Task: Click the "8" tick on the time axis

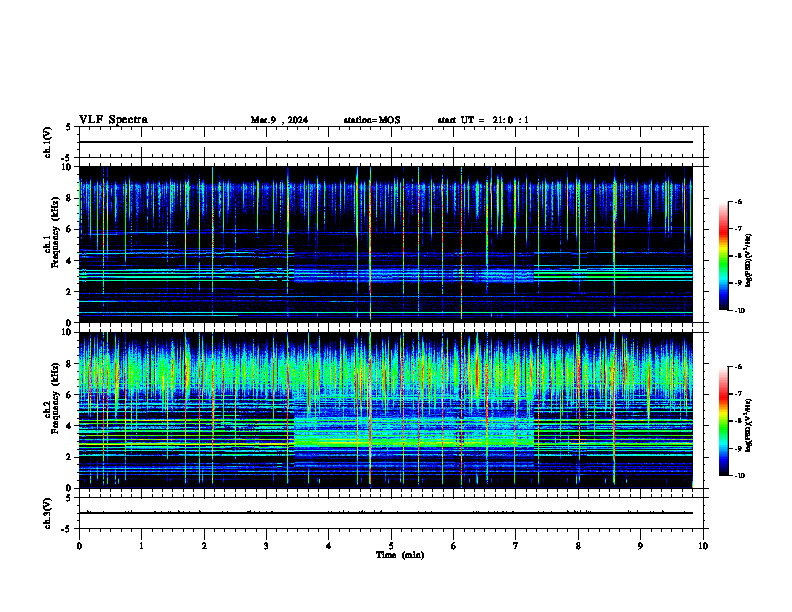Action: coord(578,546)
